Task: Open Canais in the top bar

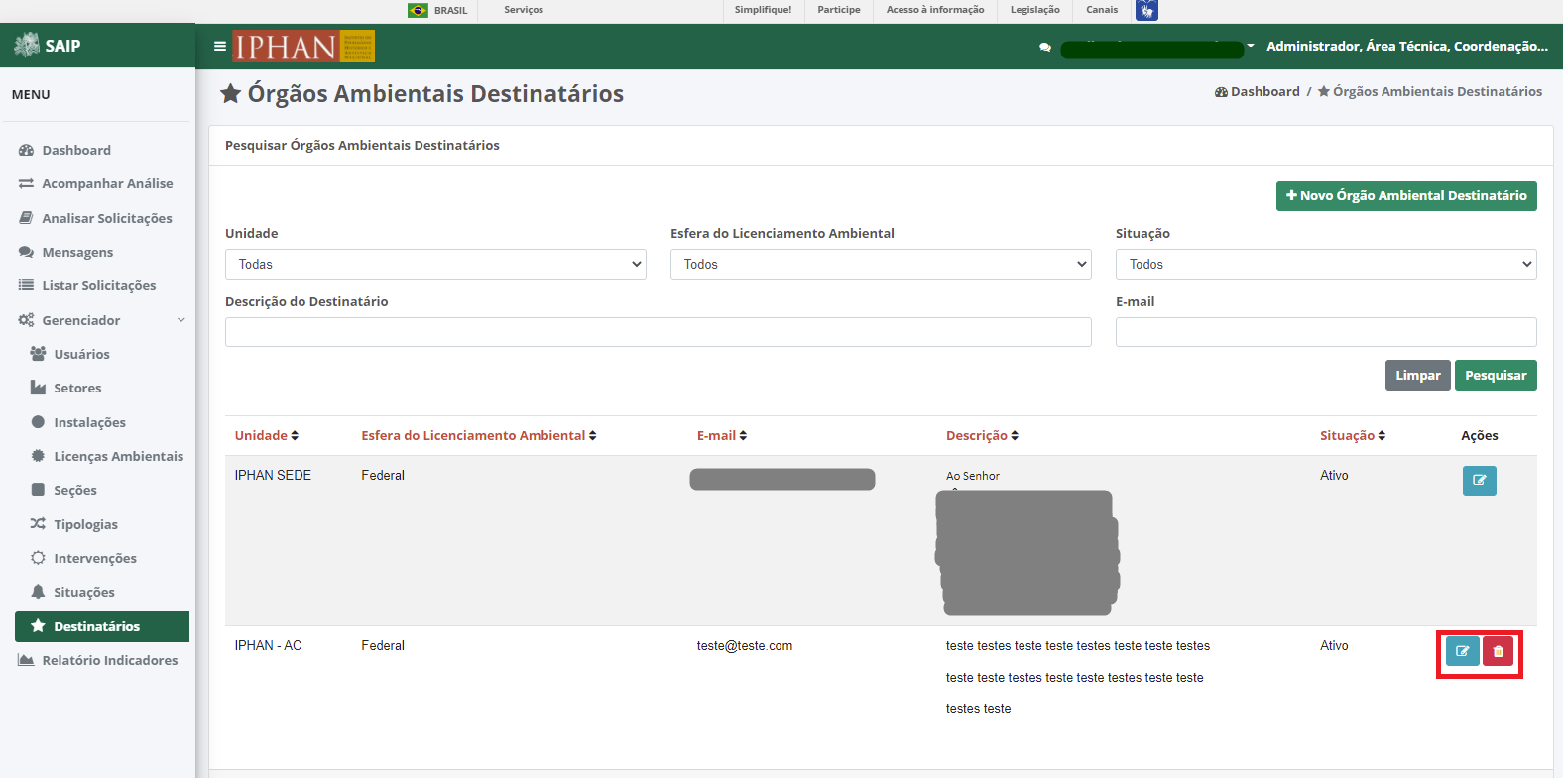Action: 1102,10
